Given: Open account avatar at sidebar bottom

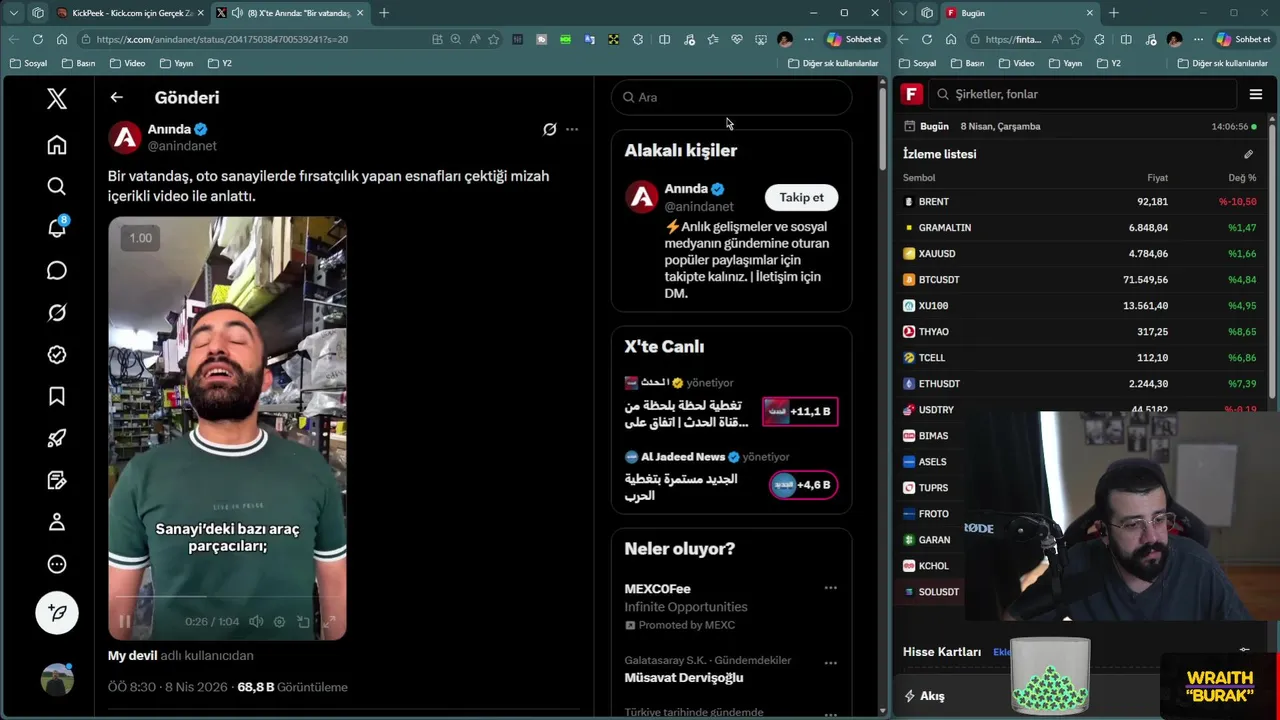Looking at the screenshot, I should click(57, 679).
